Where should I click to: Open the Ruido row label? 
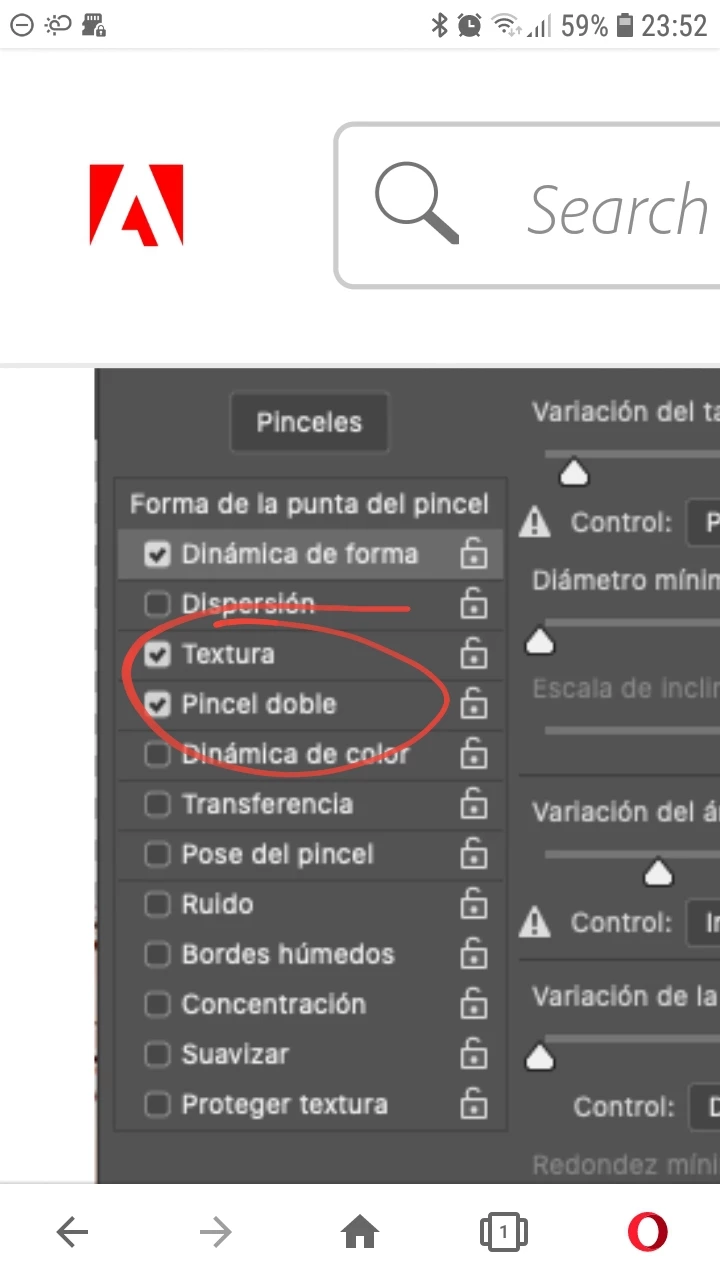(x=217, y=904)
